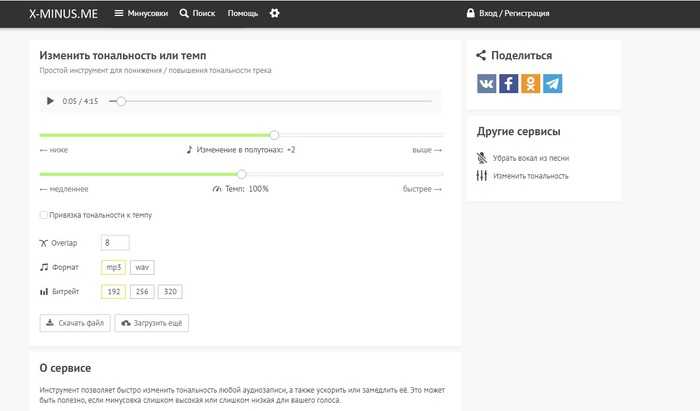Click the music note icon near Изменение в полутонах
The image size is (700, 411).
click(189, 149)
